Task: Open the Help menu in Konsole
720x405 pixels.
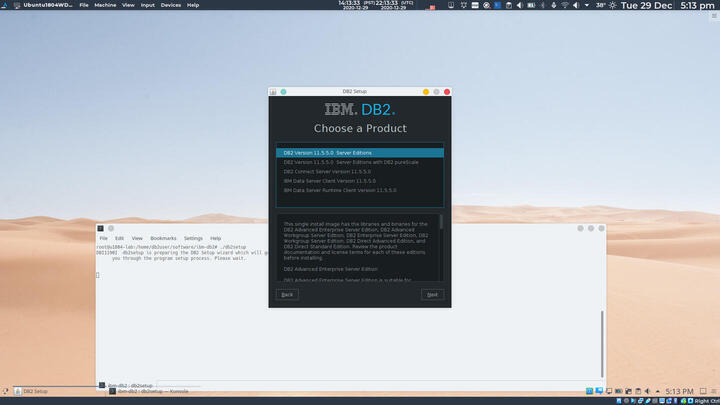Action: [x=215, y=238]
